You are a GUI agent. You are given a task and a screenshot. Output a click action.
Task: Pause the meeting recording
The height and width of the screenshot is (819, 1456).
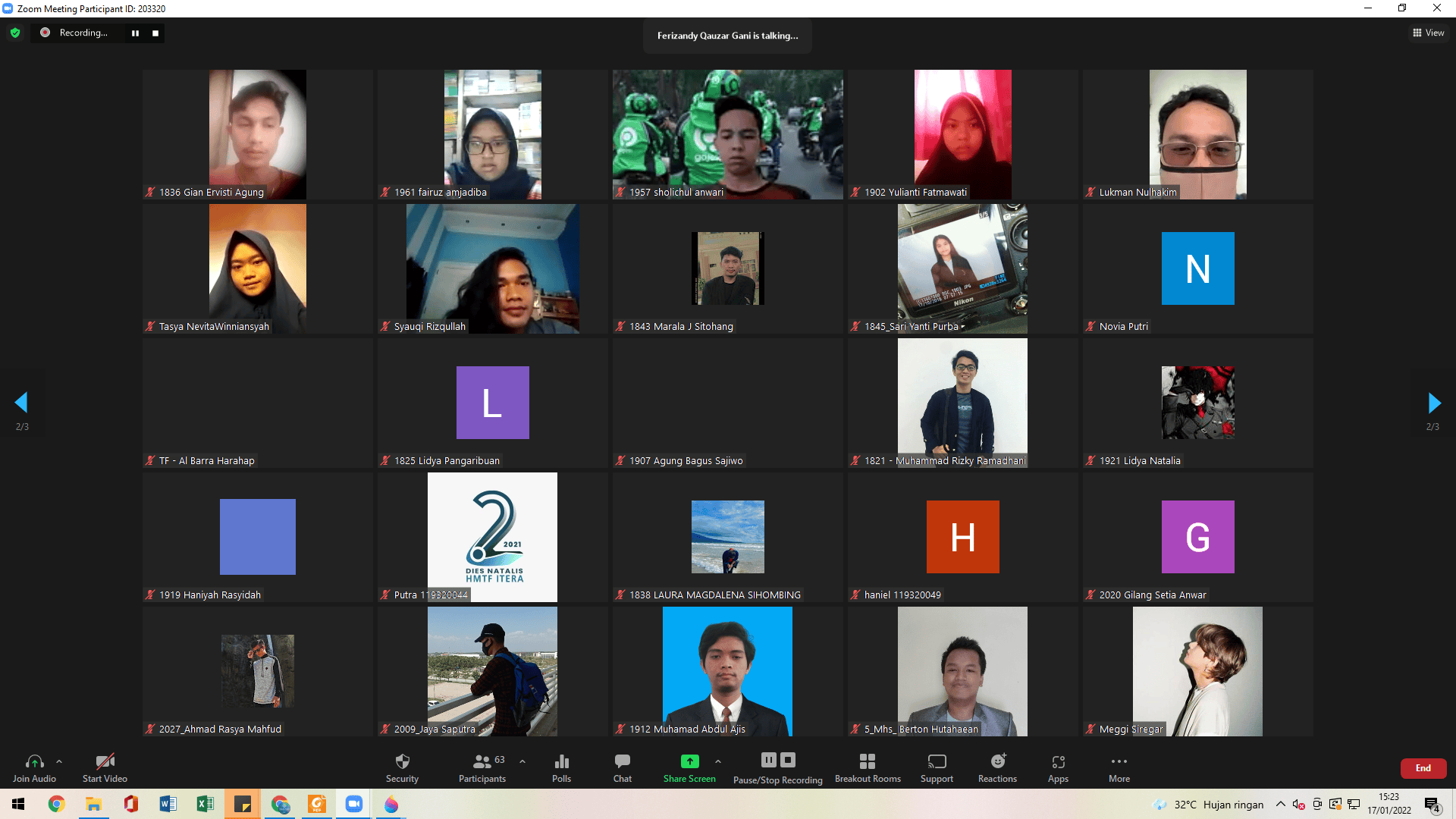pos(768,759)
